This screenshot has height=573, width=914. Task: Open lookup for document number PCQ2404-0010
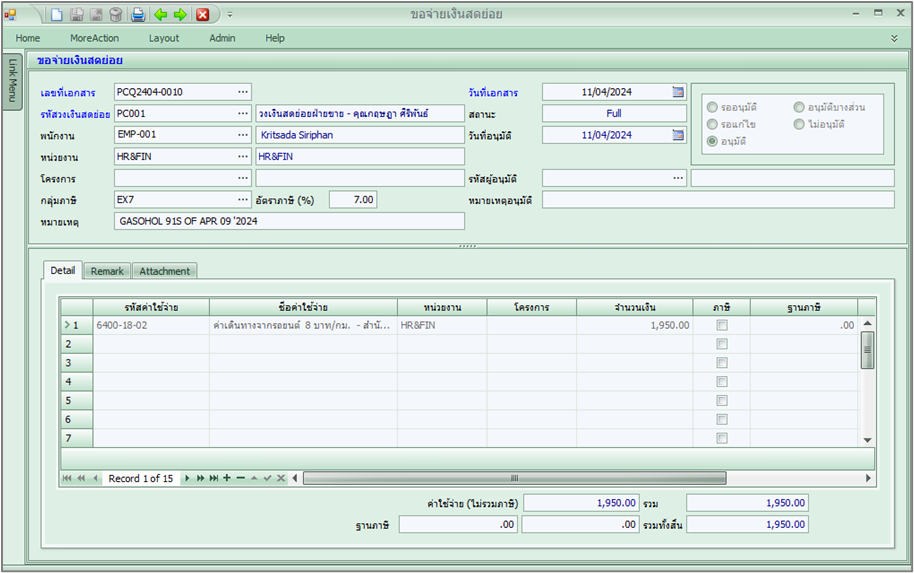click(242, 92)
